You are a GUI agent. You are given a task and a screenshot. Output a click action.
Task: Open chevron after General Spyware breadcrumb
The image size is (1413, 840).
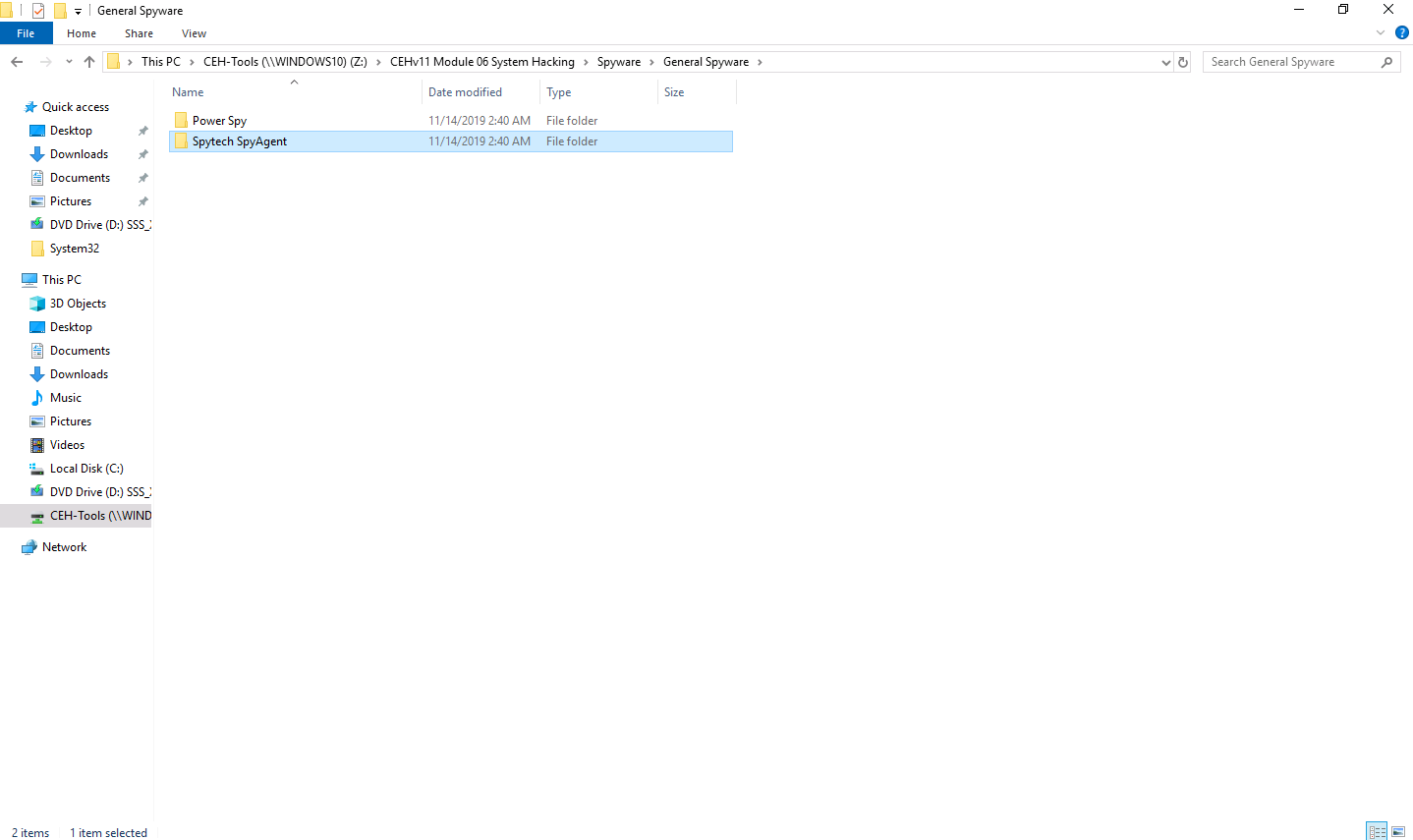pos(760,62)
